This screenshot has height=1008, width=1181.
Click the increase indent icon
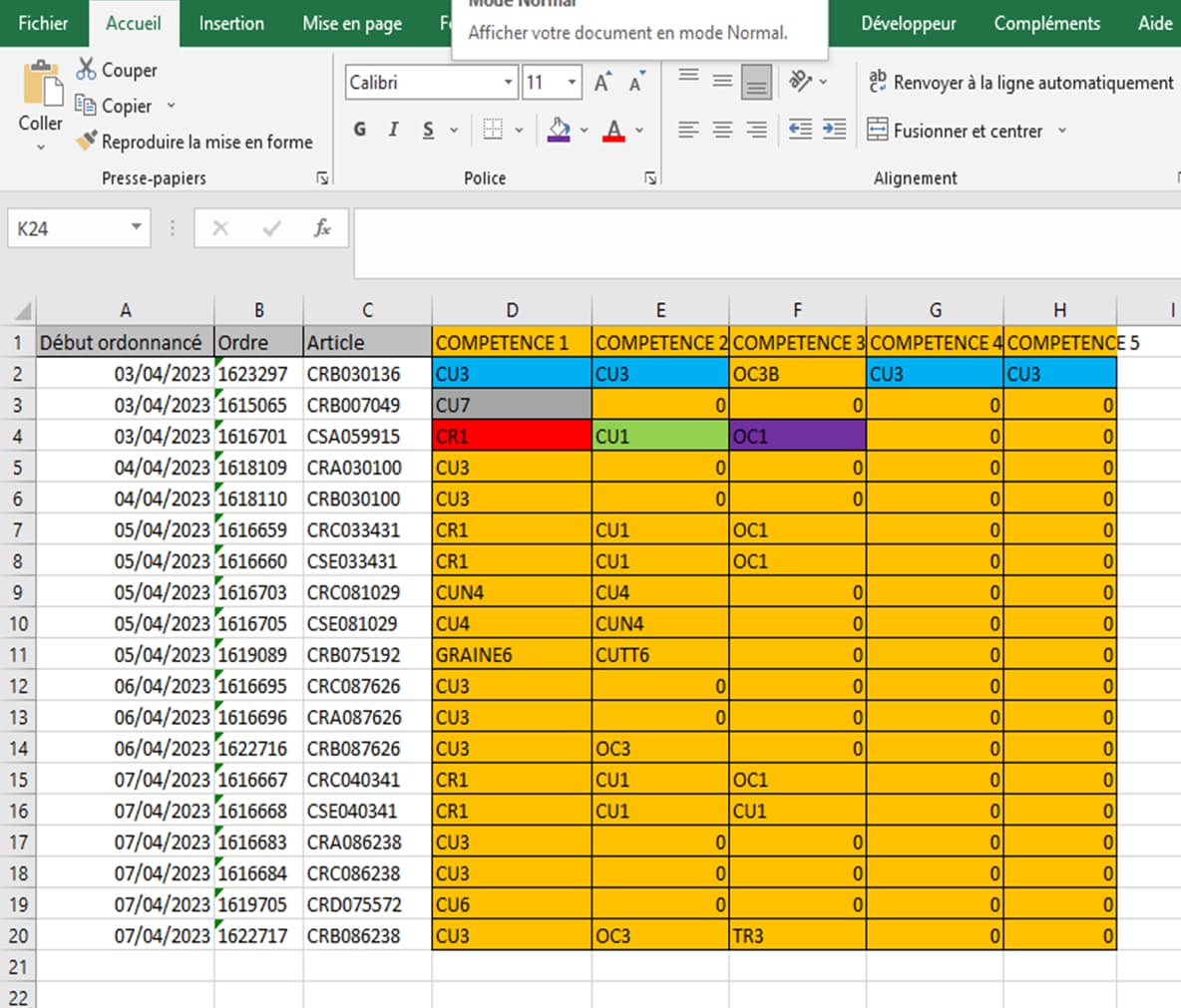pyautogui.click(x=834, y=130)
